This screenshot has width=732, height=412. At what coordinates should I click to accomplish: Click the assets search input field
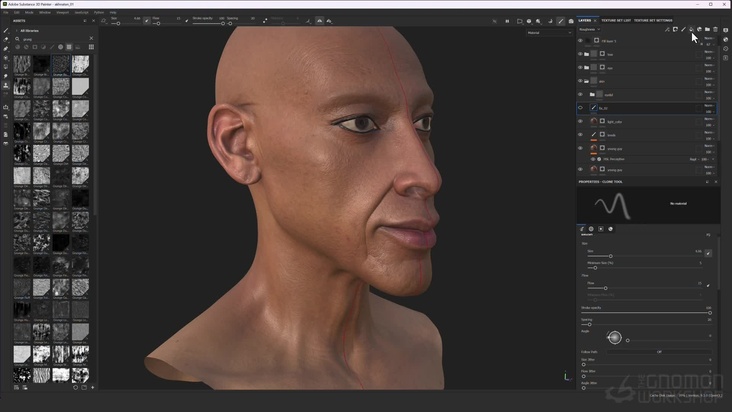(x=53, y=39)
